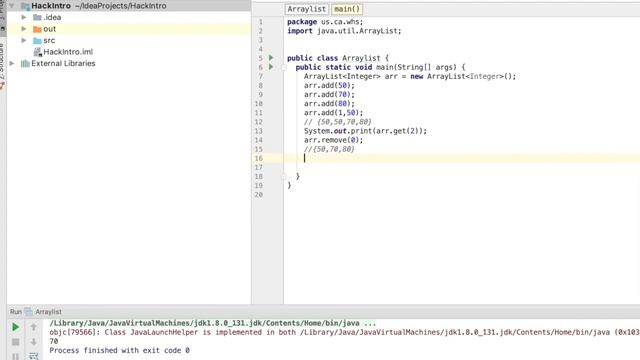
Task: Click the HackIntro.iml file icon
Action: coord(38,52)
